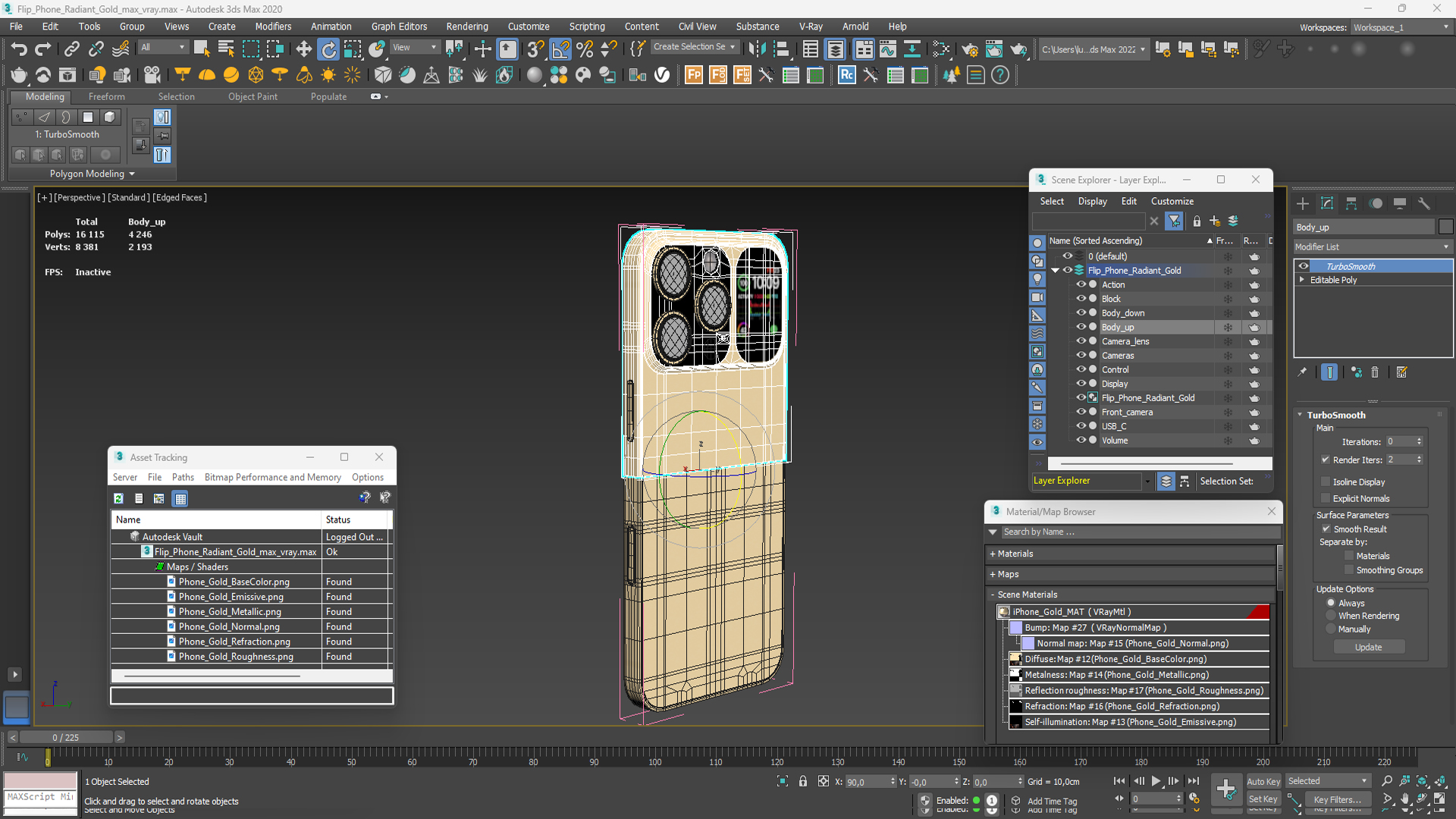Viewport: 1456px width, 819px height.
Task: Select the Manually update radio button
Action: (1331, 629)
